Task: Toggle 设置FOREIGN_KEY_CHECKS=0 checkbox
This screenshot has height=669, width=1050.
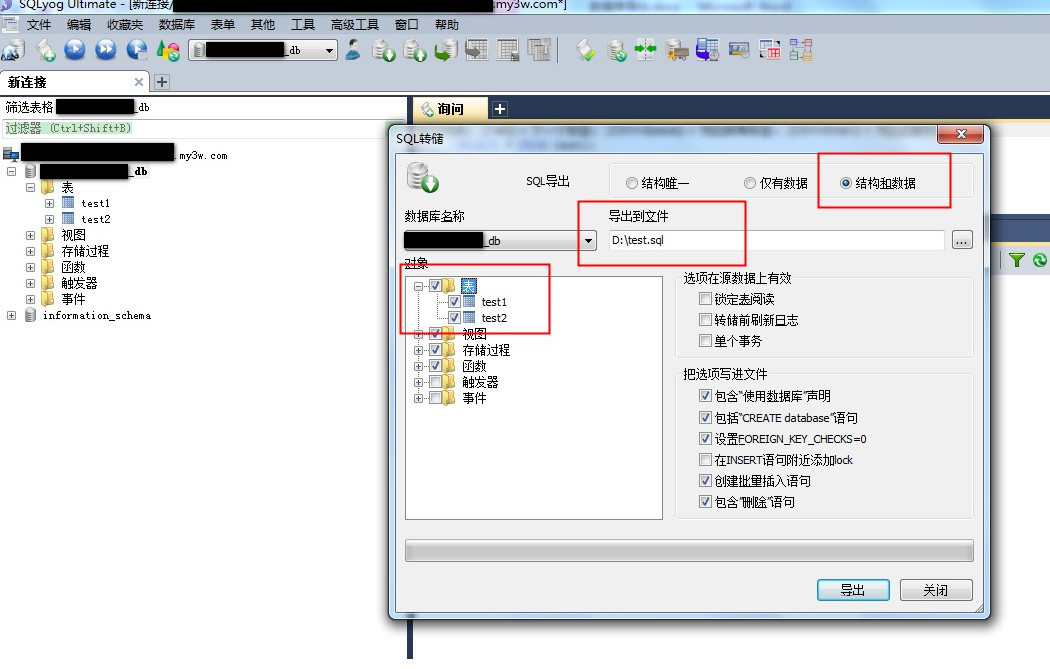Action: click(706, 439)
